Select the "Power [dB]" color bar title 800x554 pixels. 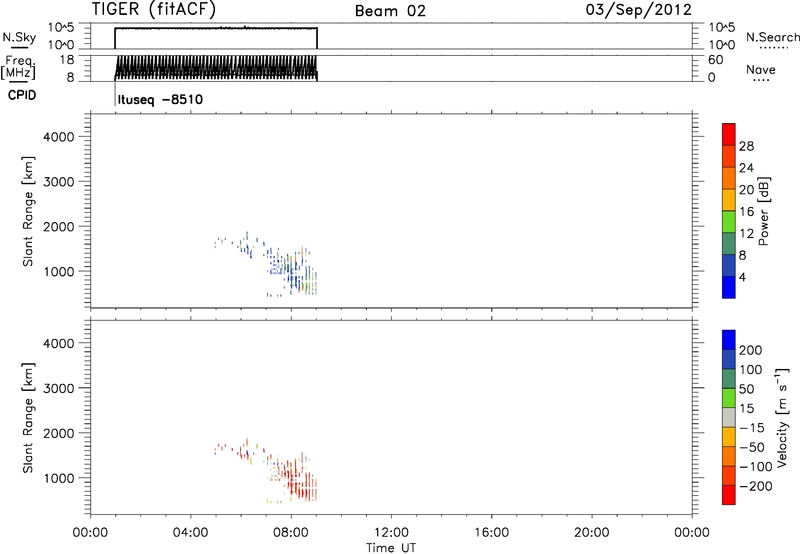coord(763,211)
